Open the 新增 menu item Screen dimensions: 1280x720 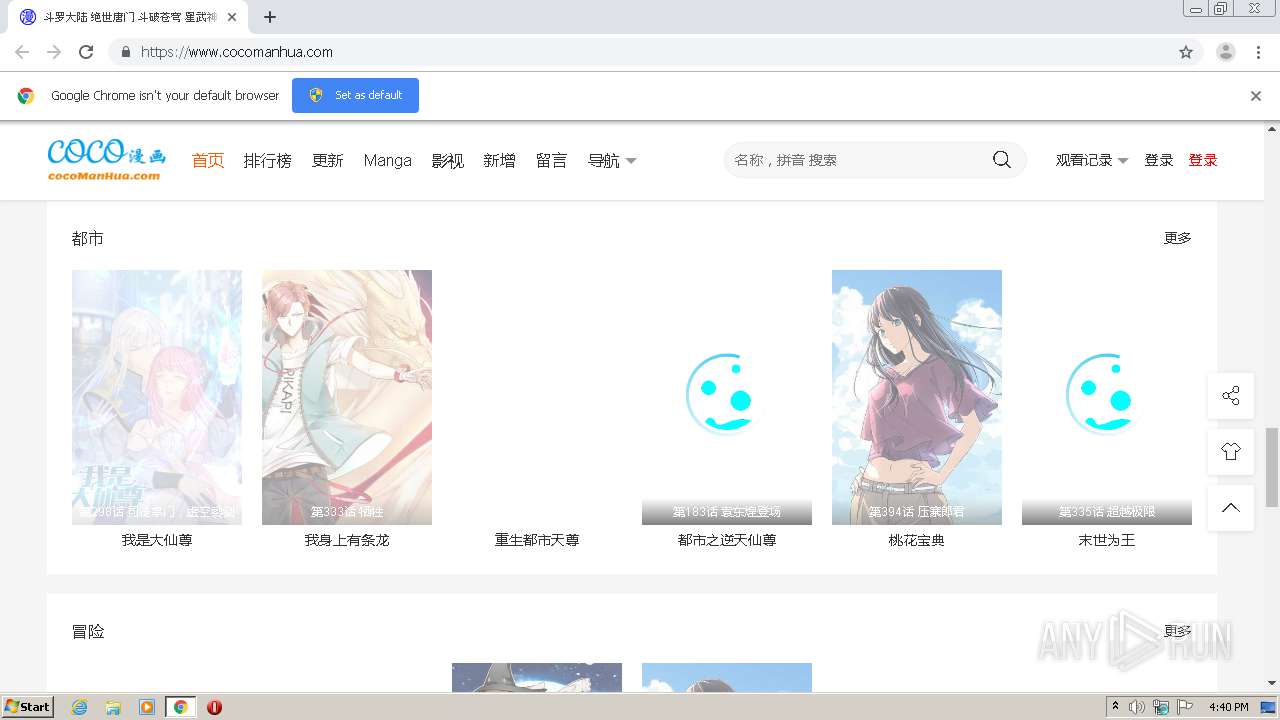[499, 160]
